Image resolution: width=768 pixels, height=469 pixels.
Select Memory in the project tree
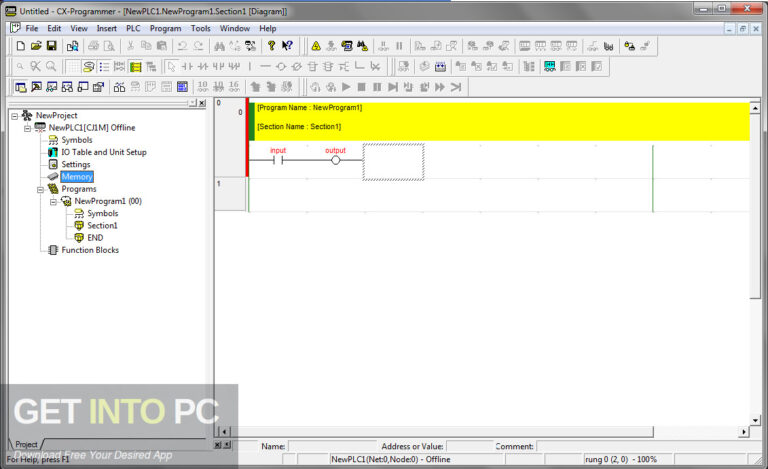[x=77, y=177]
